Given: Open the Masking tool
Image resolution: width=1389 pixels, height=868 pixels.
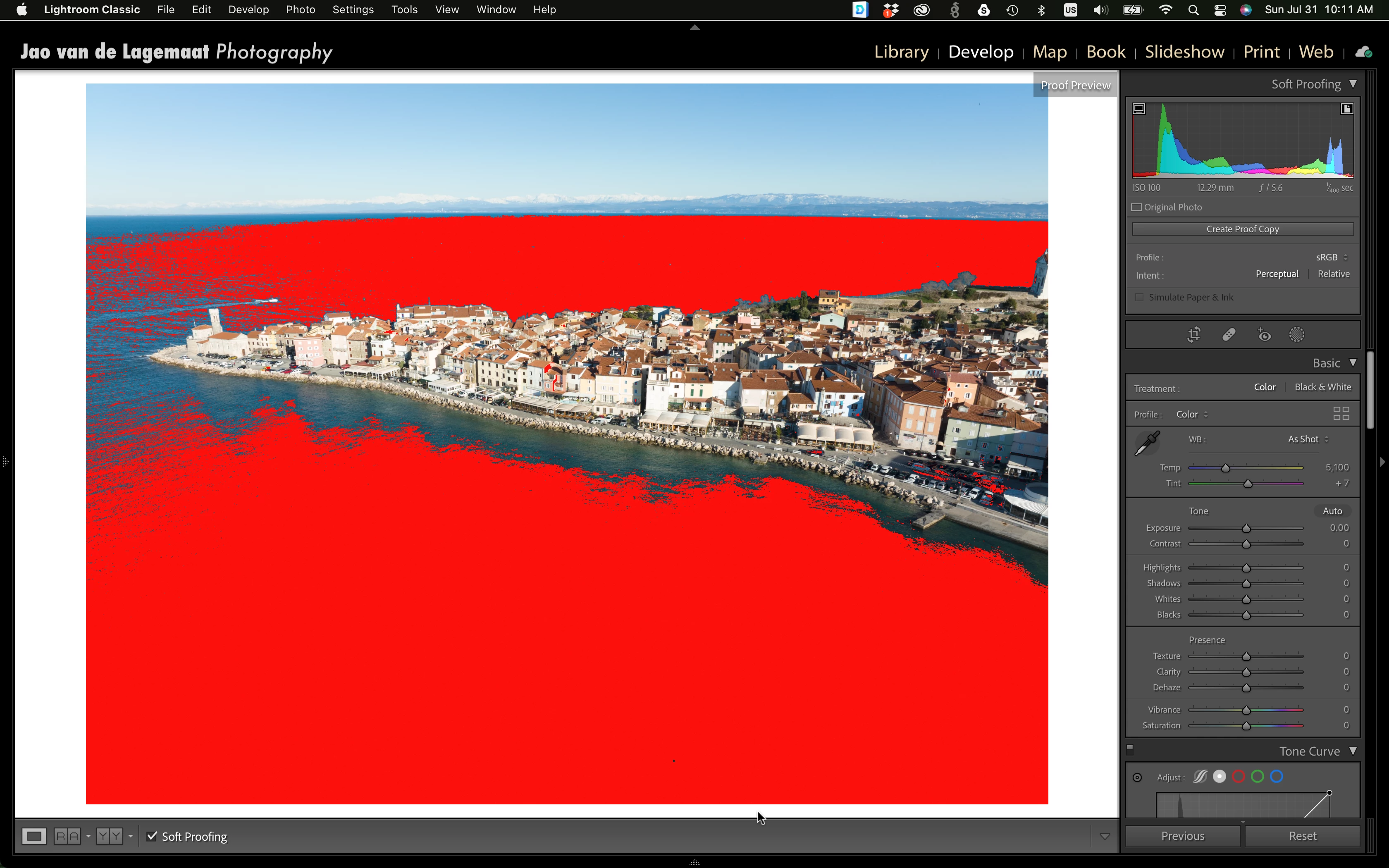Looking at the screenshot, I should [1296, 335].
